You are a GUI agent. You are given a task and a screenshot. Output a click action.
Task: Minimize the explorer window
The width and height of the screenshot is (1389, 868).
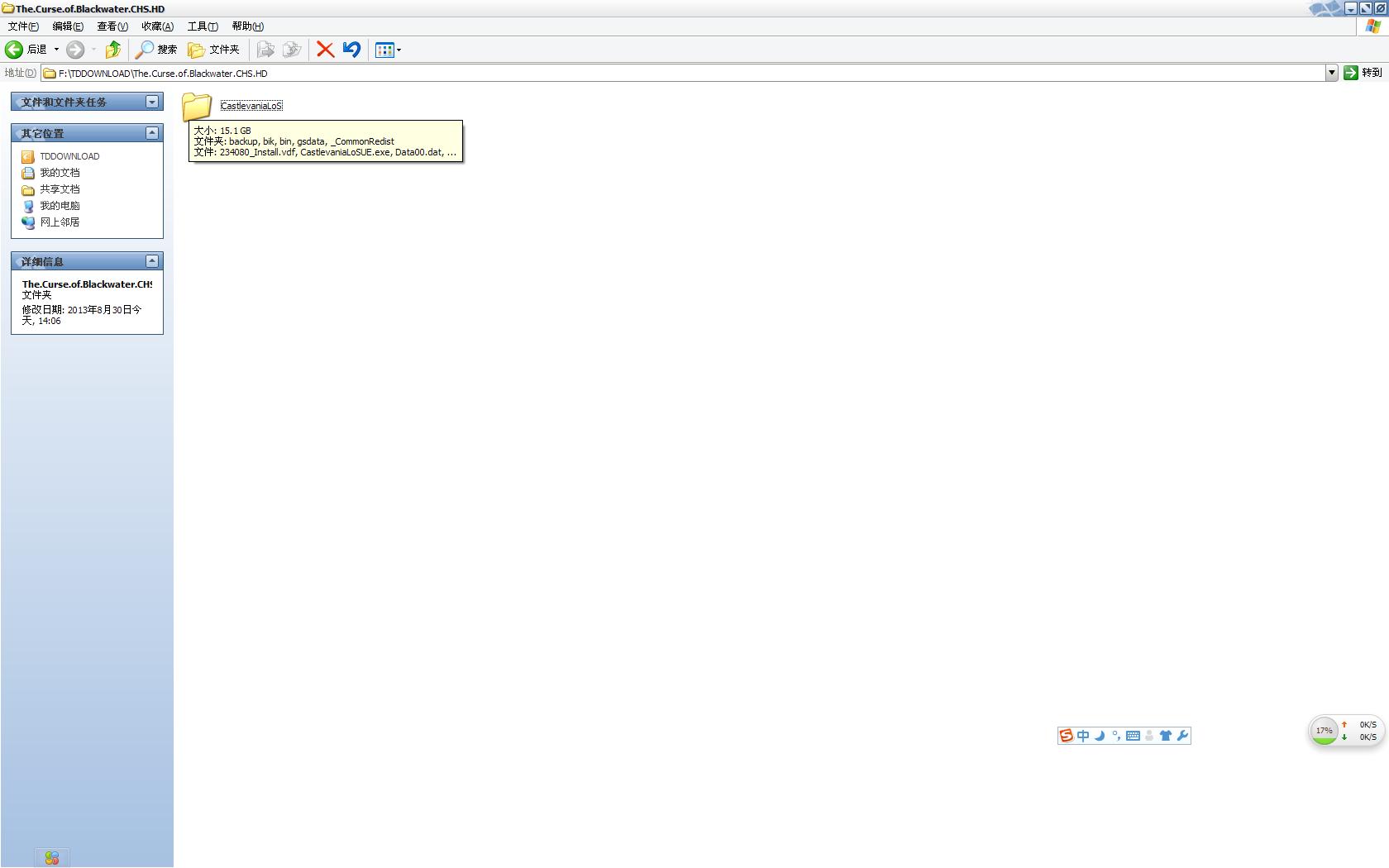pos(1350,8)
